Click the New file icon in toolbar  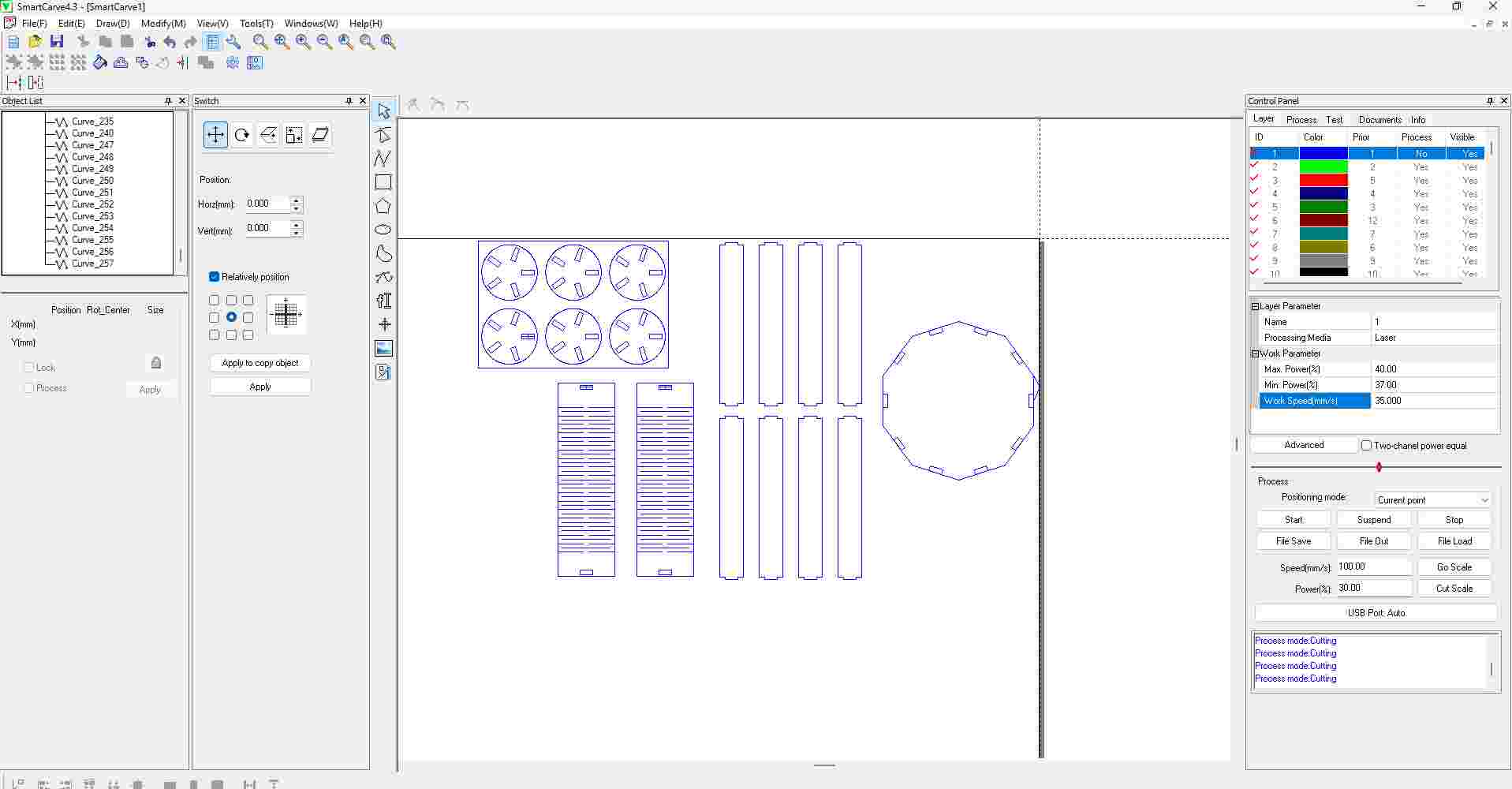(x=13, y=42)
